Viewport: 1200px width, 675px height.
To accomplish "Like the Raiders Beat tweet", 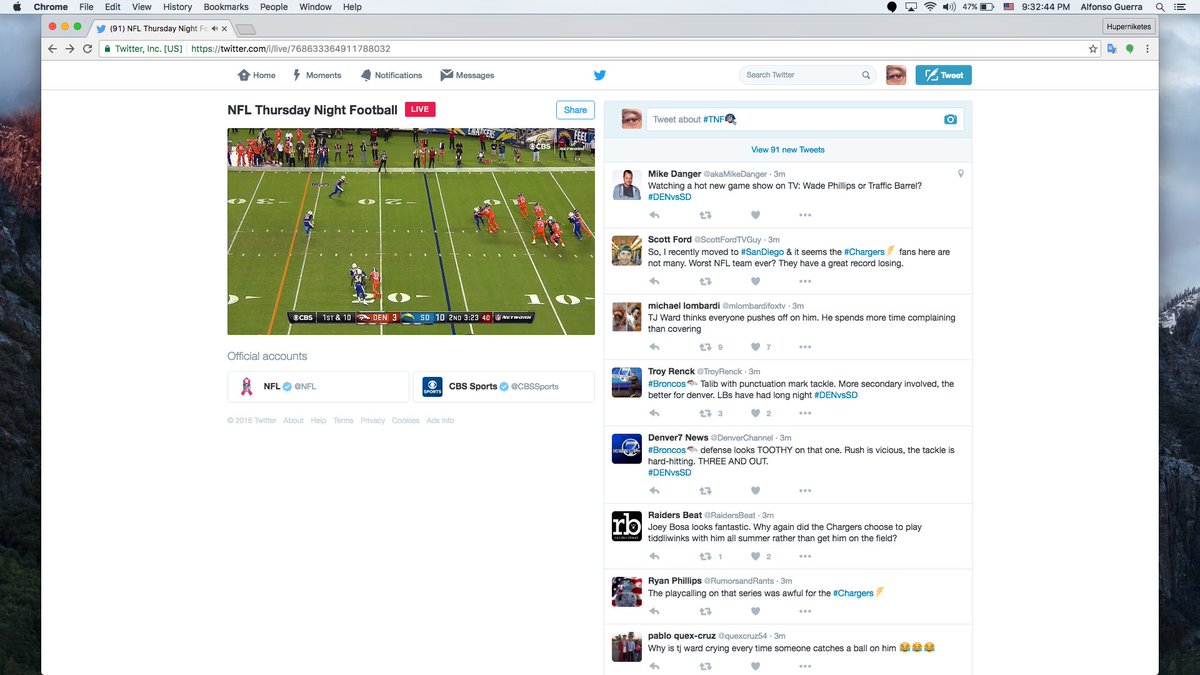I will point(755,556).
